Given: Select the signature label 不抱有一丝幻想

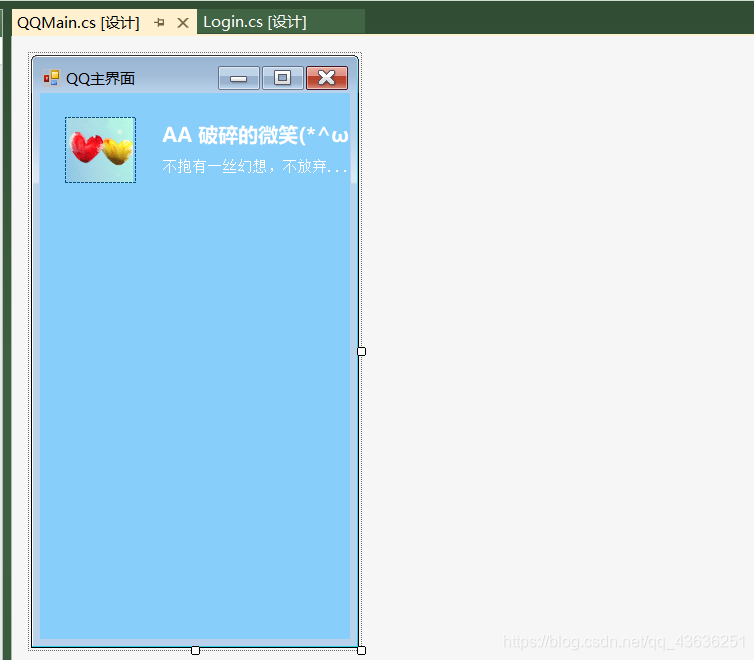Looking at the screenshot, I should [254, 166].
